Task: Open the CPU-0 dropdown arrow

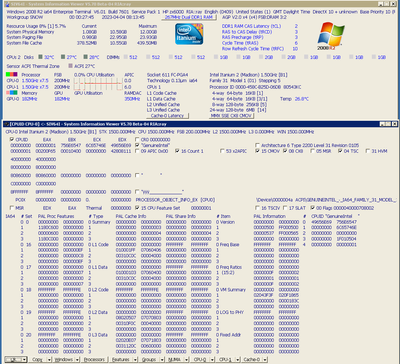Action: point(213,360)
